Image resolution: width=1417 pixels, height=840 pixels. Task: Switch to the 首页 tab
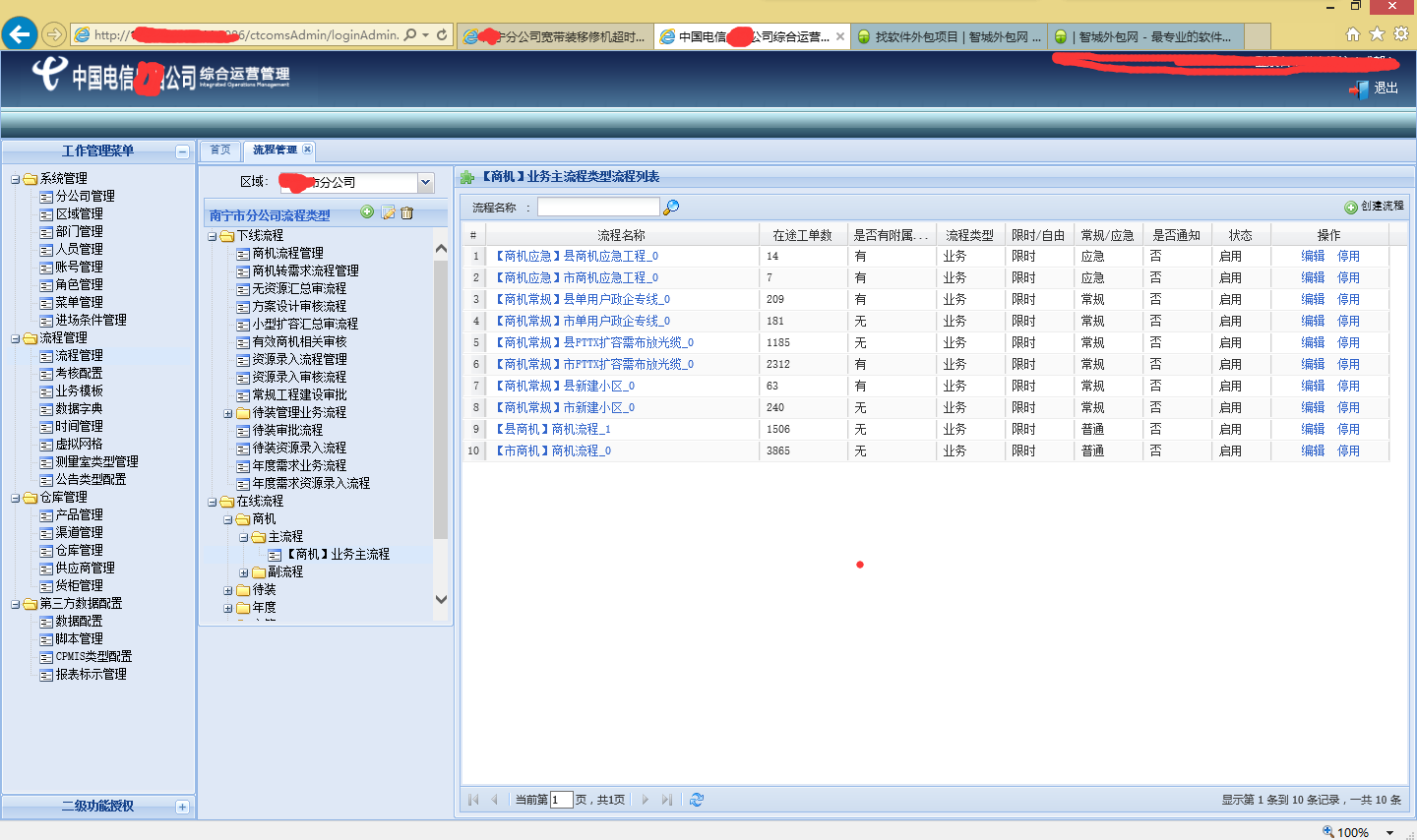coord(220,150)
